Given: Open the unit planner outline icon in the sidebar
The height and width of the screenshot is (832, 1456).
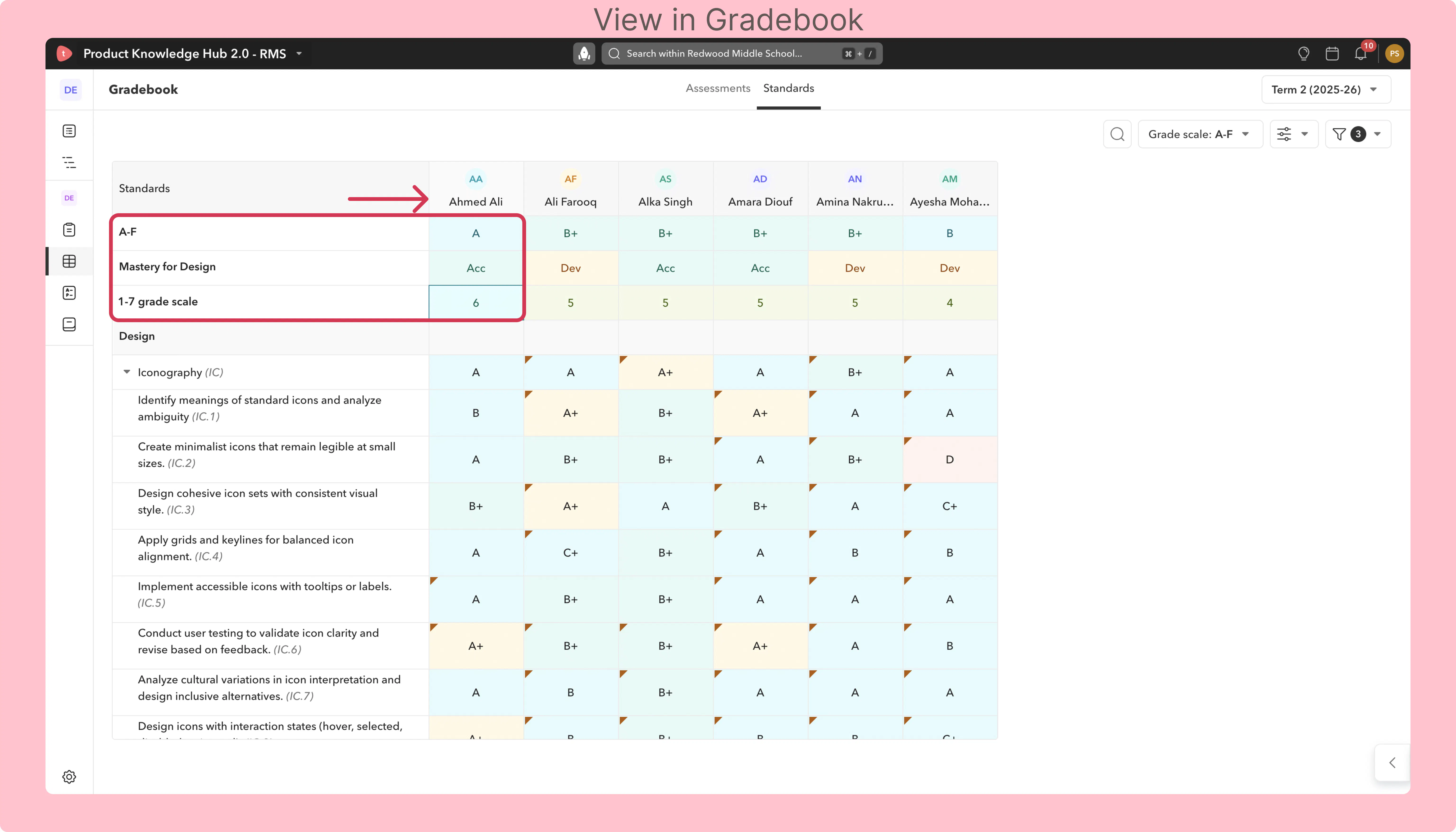Looking at the screenshot, I should 69,163.
